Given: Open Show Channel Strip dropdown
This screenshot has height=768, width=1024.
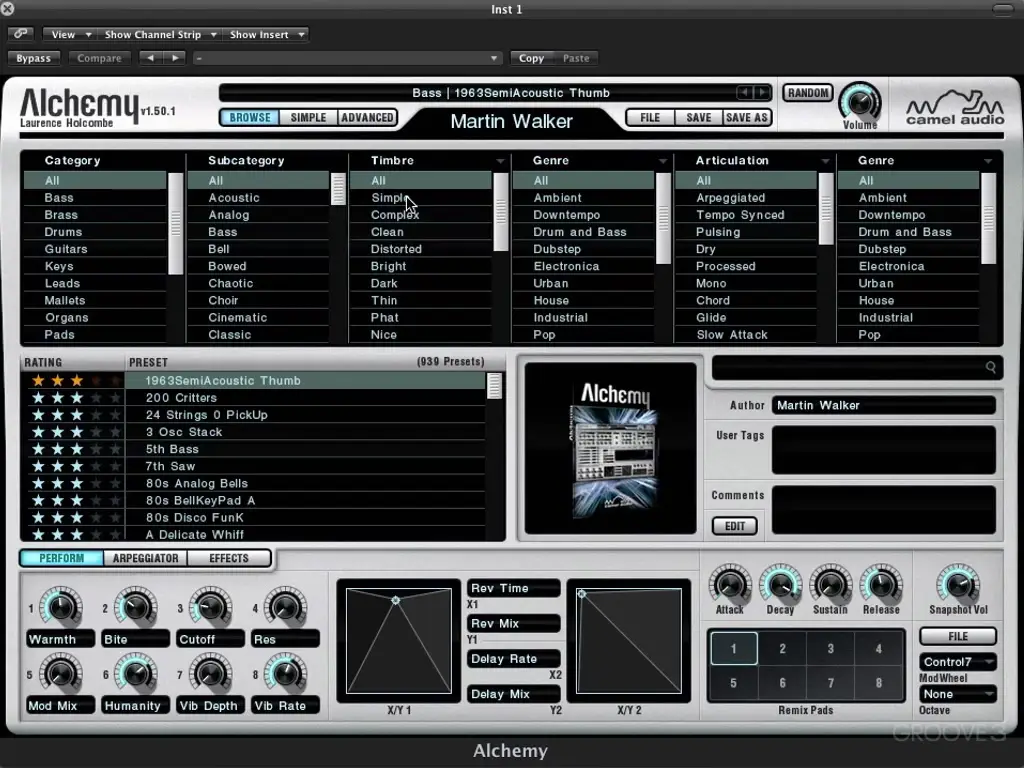Looking at the screenshot, I should (159, 34).
